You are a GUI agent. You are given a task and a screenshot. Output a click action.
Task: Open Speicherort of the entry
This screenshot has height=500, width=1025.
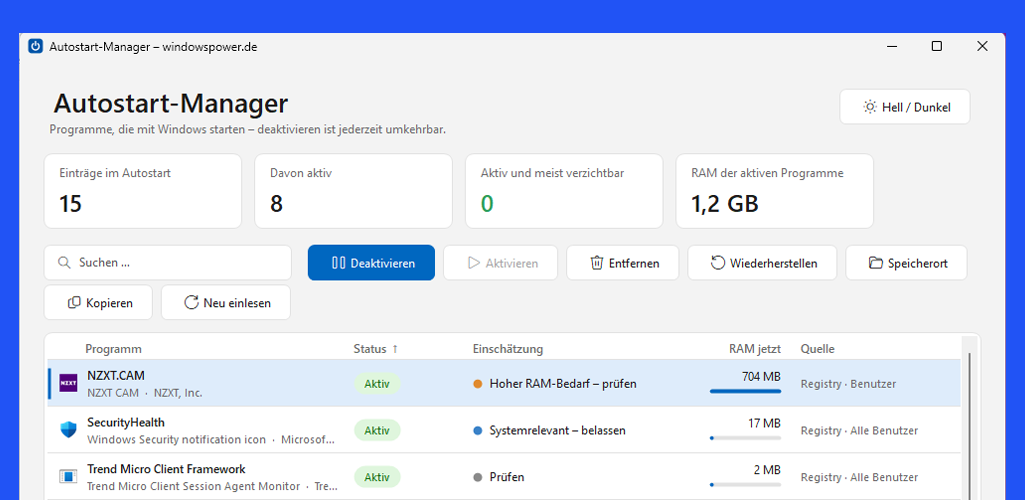tap(907, 263)
